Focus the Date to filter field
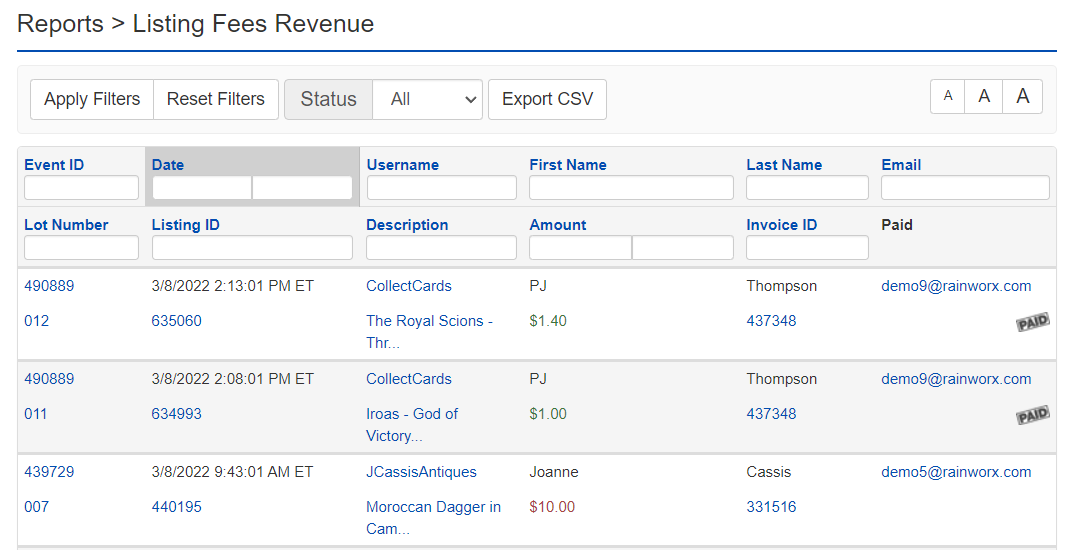Image resolution: width=1073 pixels, height=550 pixels. (x=302, y=187)
